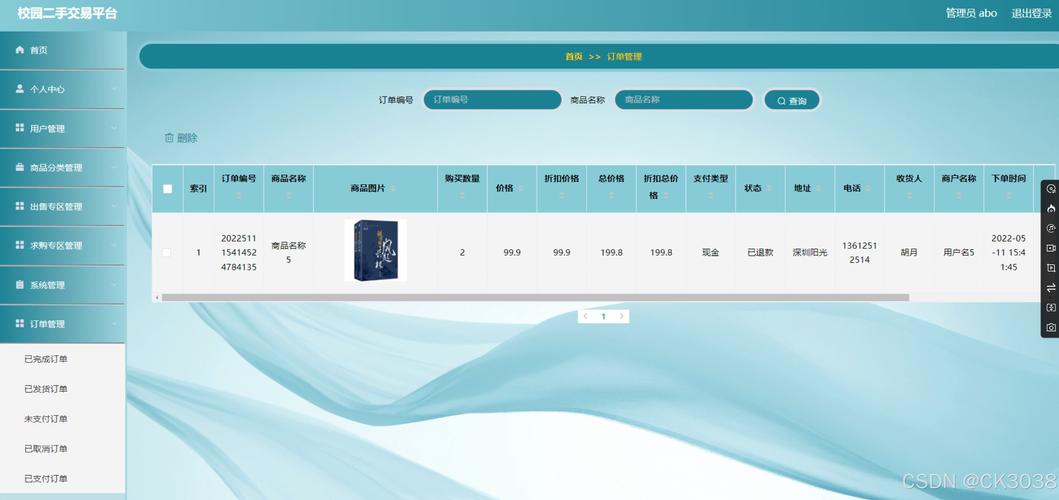
Task: Click the 删除 delete button
Action: [181, 138]
